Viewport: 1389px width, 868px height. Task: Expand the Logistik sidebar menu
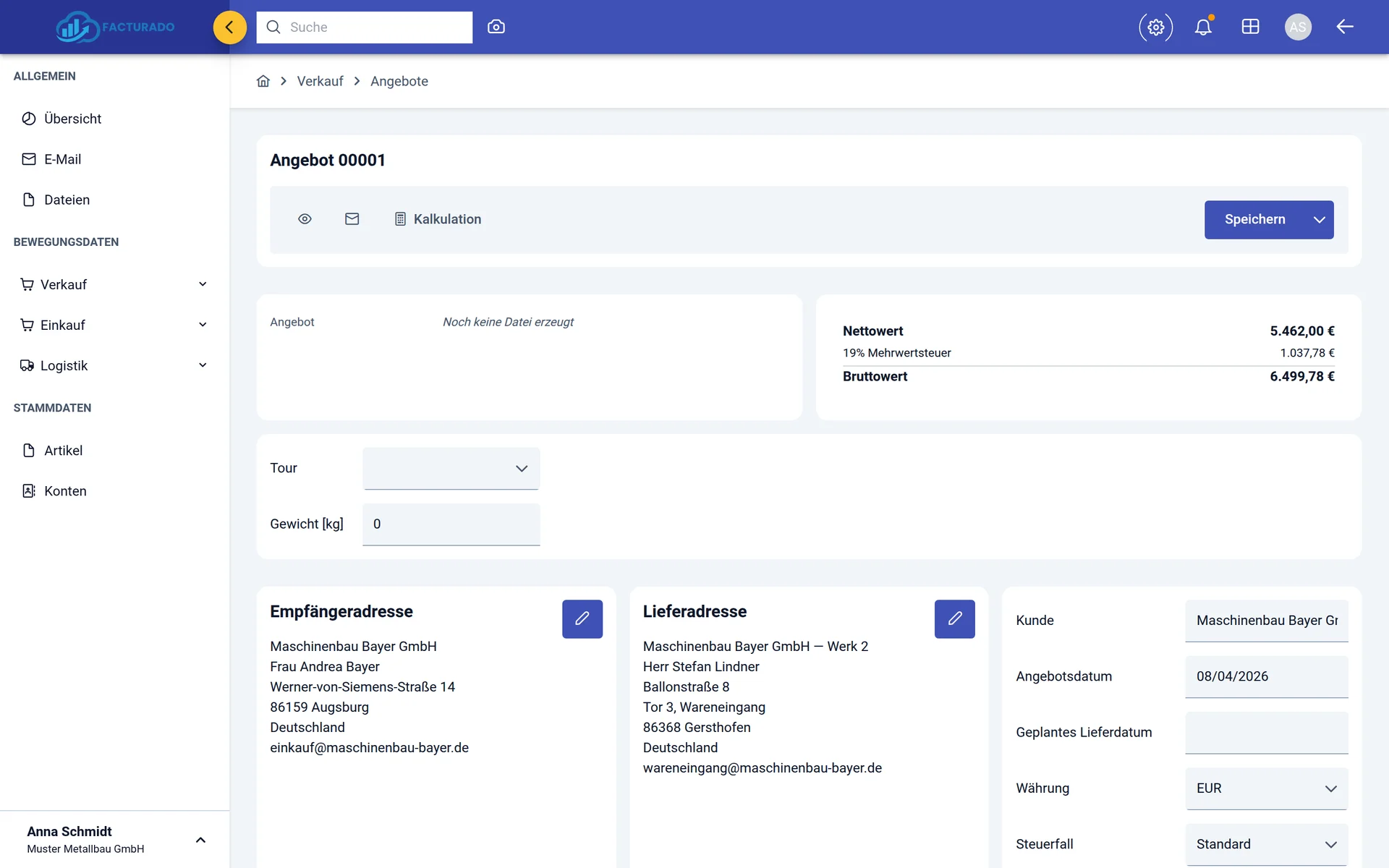click(114, 365)
